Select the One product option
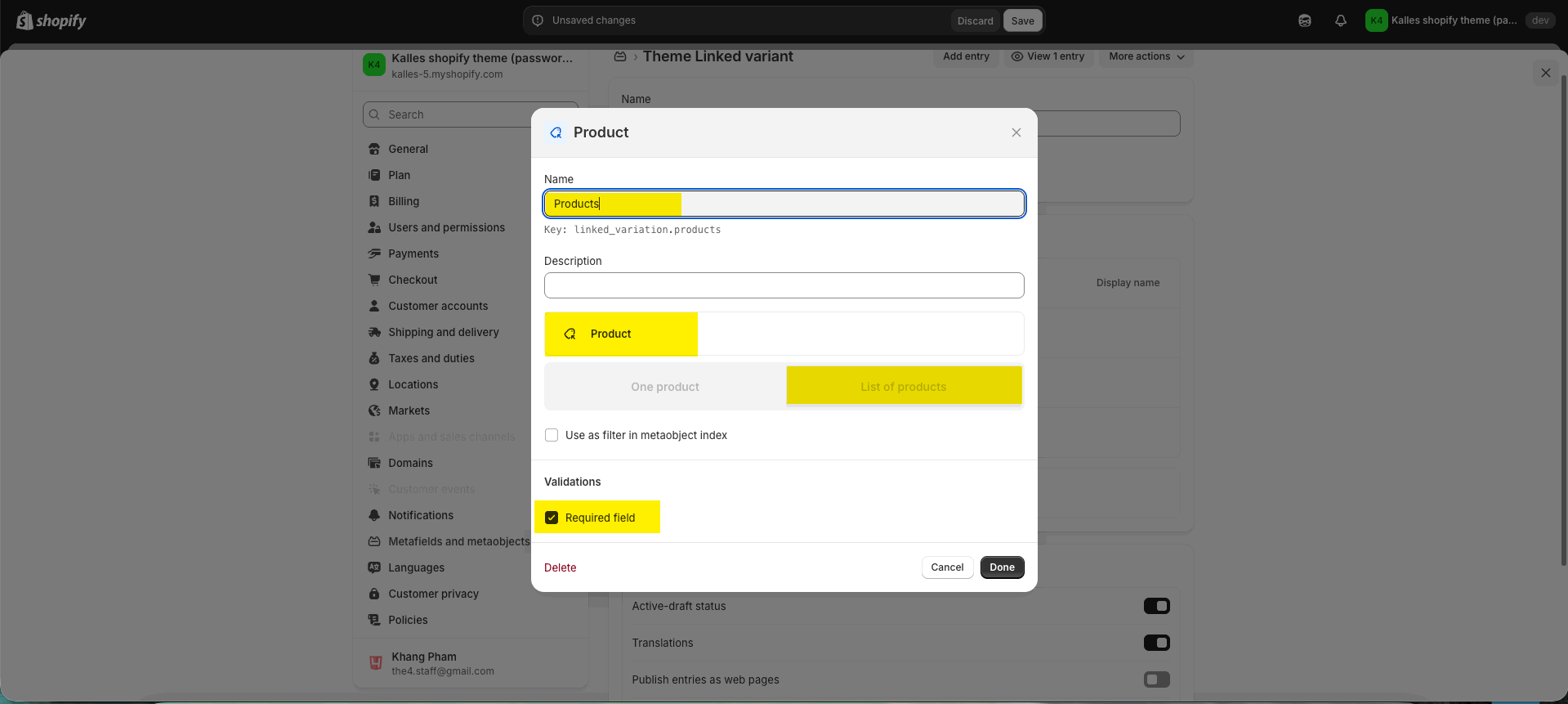 click(x=665, y=387)
